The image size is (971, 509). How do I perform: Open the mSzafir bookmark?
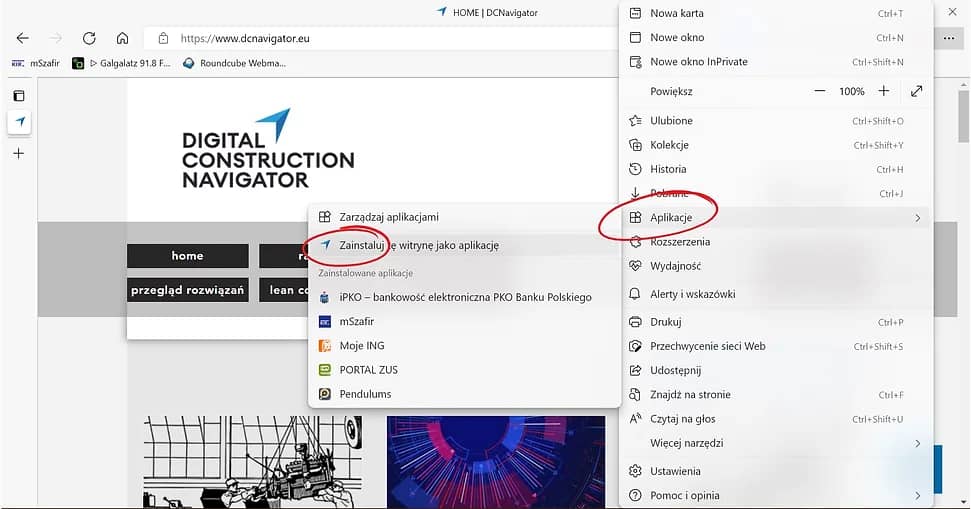point(36,63)
